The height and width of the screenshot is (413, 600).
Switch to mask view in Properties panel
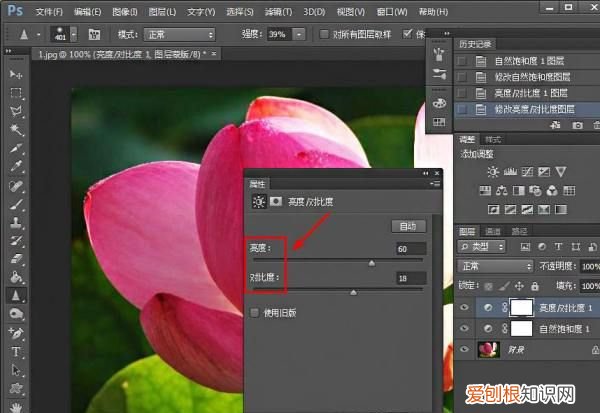276,201
